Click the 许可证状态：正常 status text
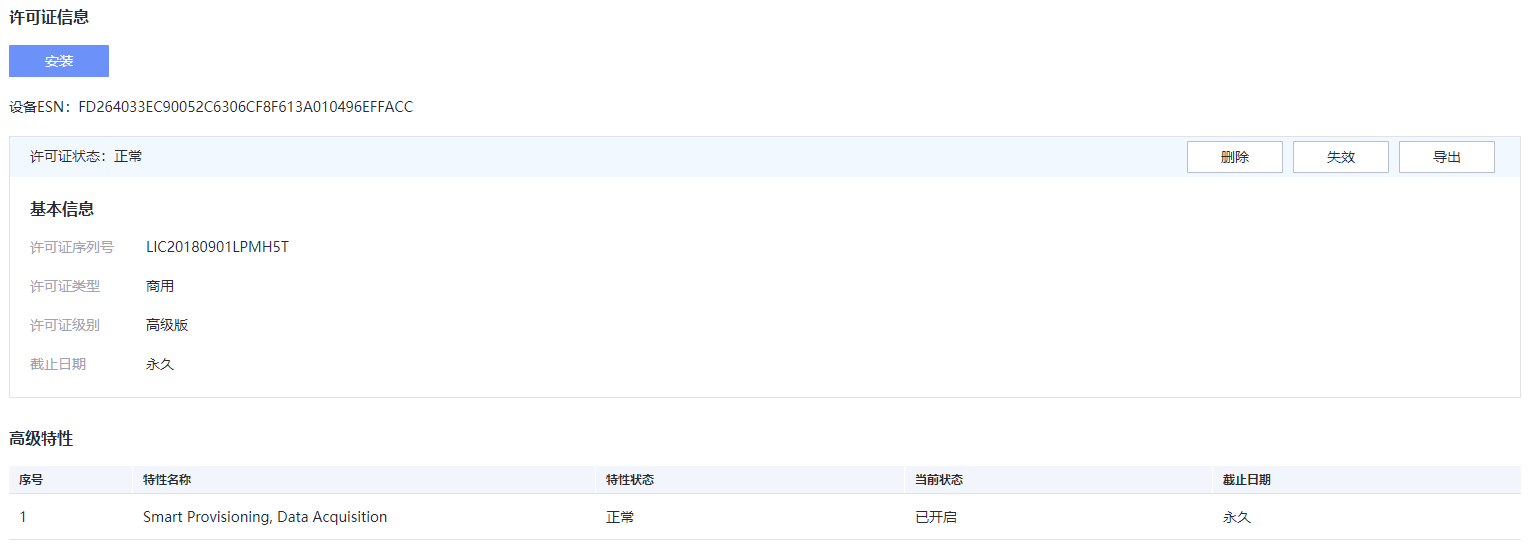Viewport: 1535px width, 557px height. point(86,157)
